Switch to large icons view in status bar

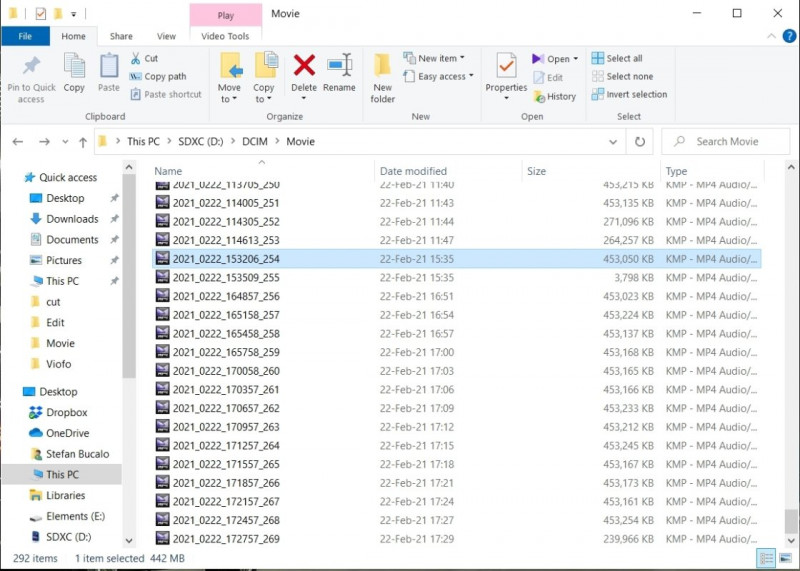click(x=786, y=558)
